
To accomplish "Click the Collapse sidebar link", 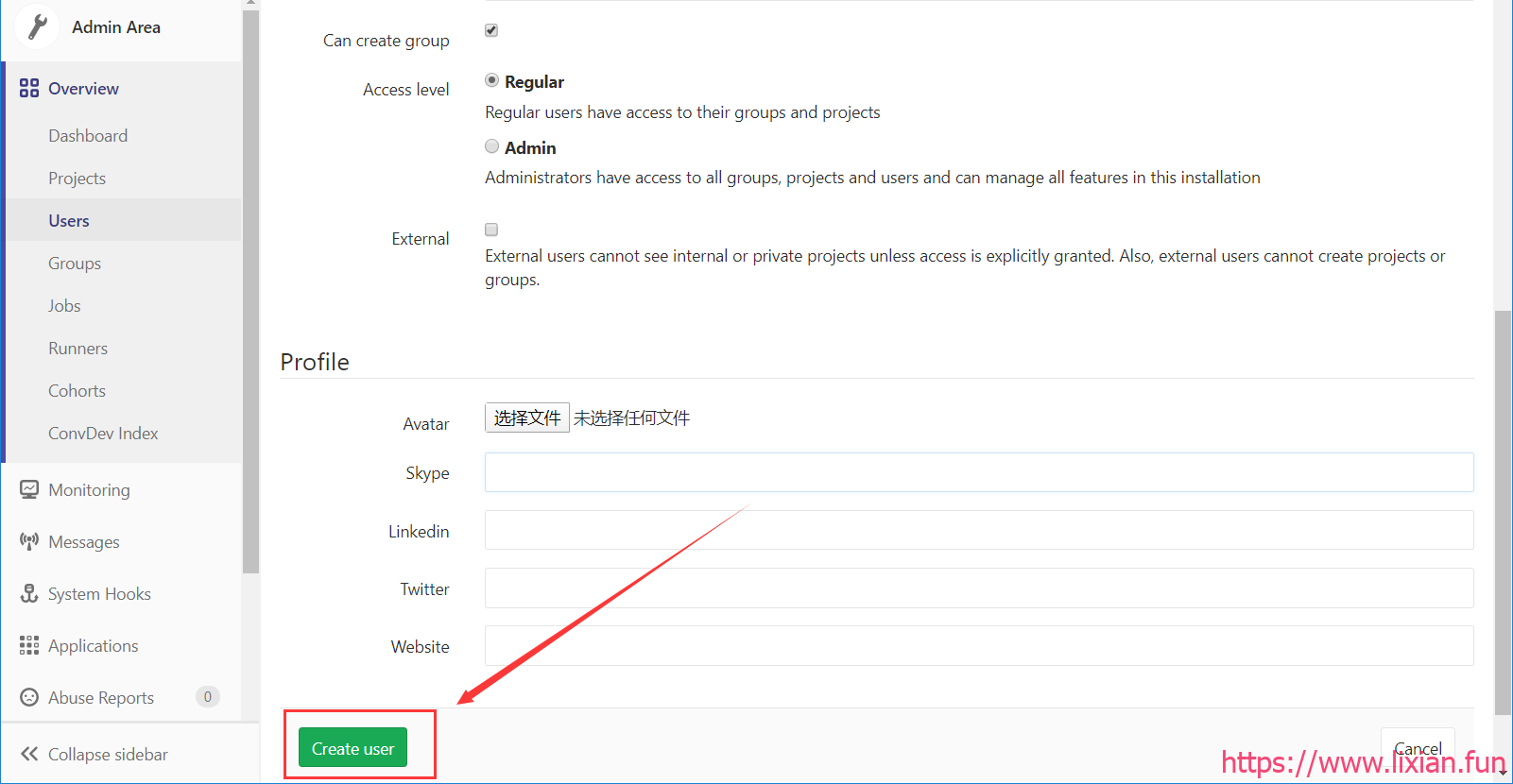I will tap(108, 755).
